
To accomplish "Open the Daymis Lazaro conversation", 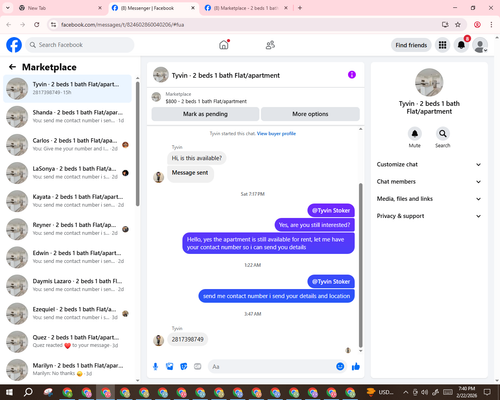I will pos(67,285).
